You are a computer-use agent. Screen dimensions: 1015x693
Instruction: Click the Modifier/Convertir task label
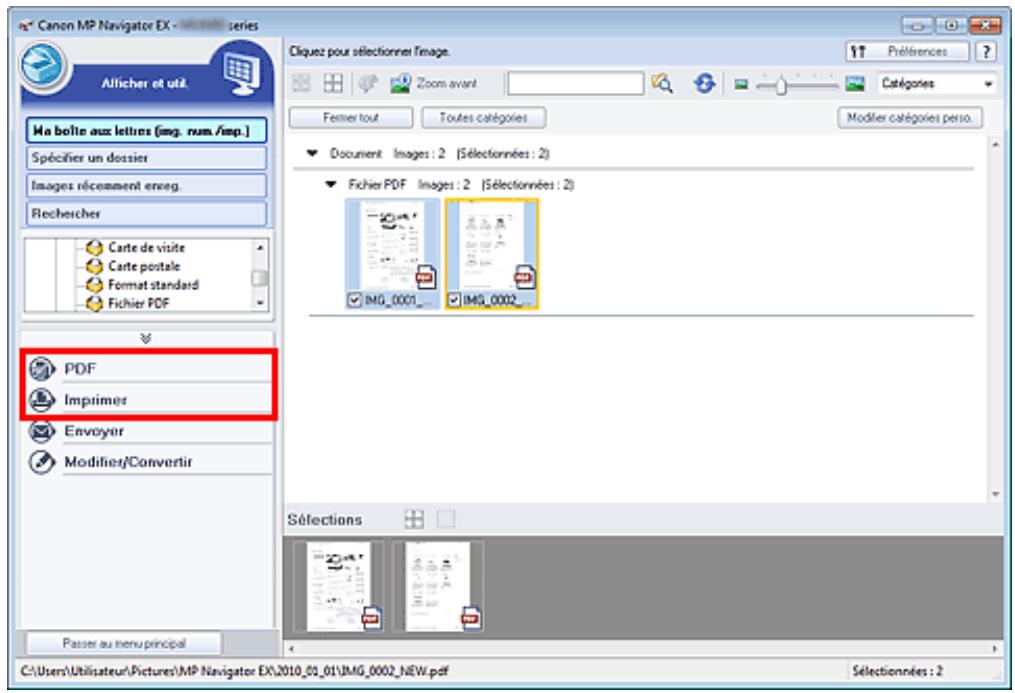pos(128,462)
